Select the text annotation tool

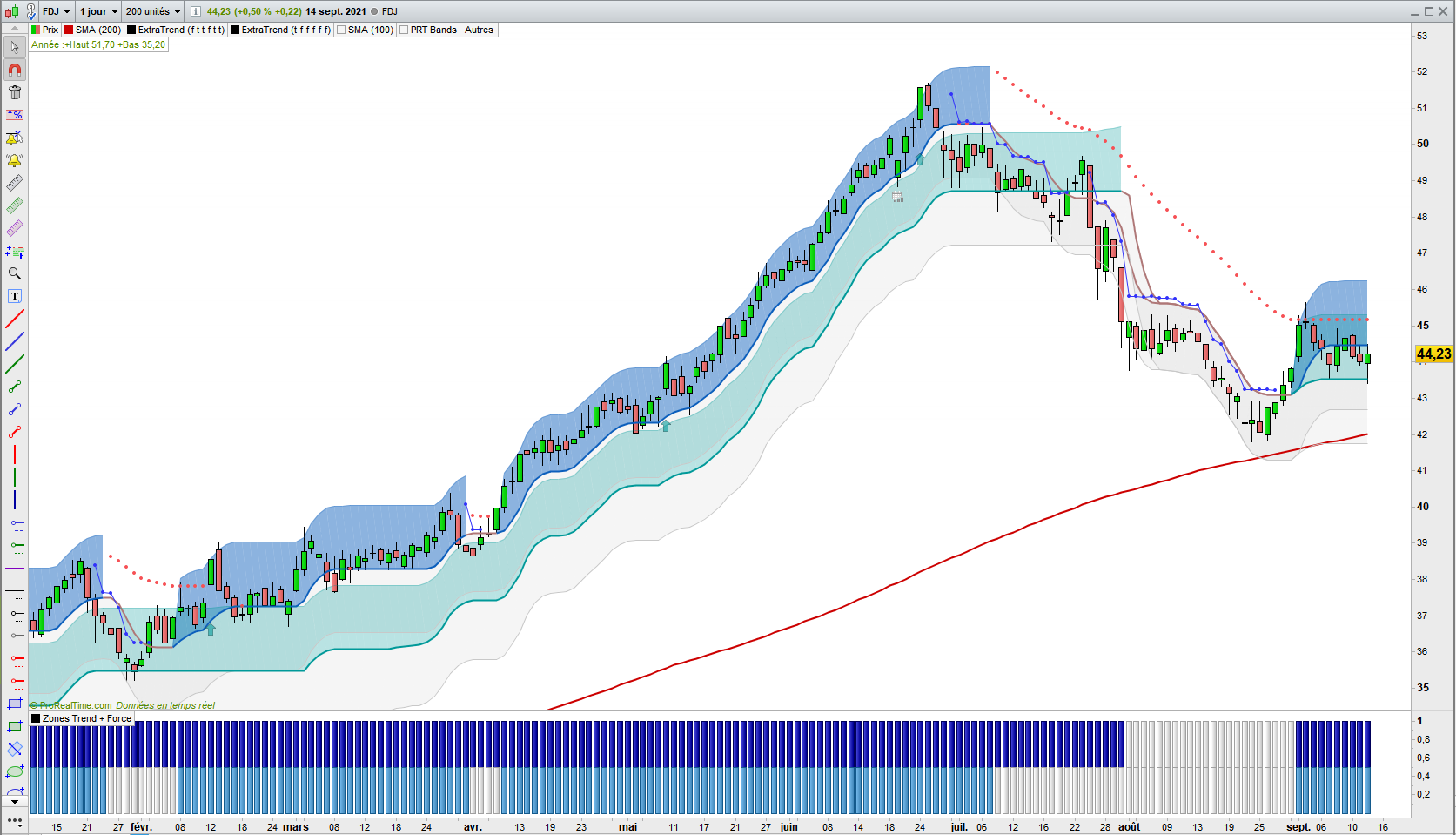pos(15,296)
